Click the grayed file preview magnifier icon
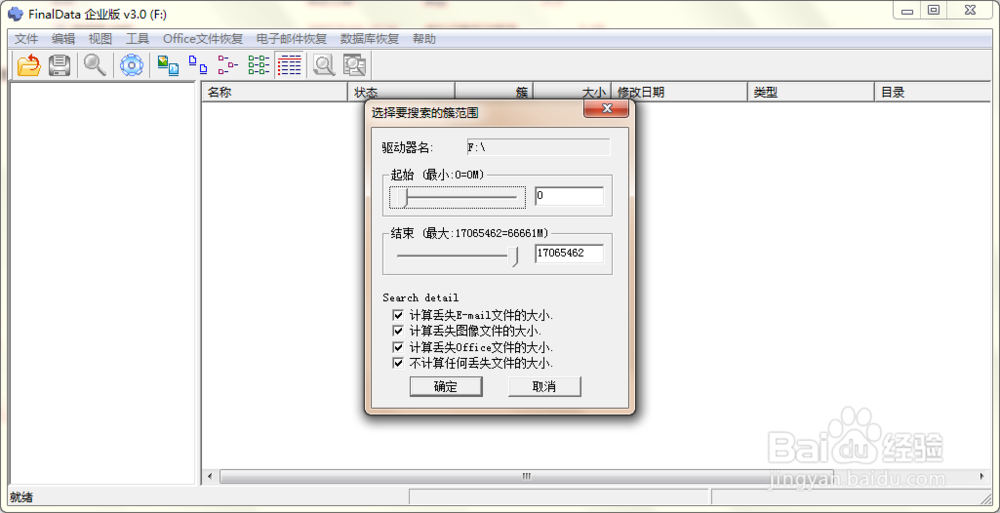 (x=324, y=65)
